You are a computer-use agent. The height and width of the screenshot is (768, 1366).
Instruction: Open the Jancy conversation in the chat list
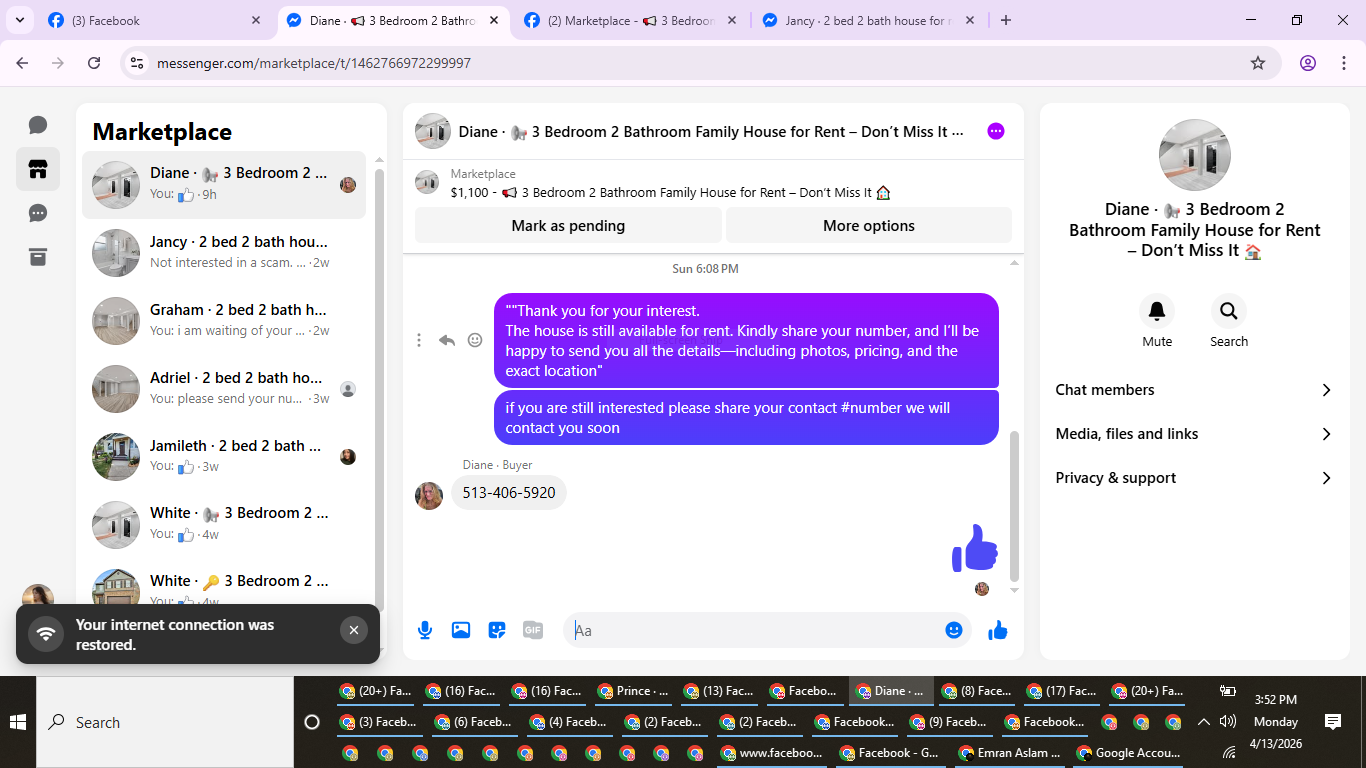click(x=224, y=252)
